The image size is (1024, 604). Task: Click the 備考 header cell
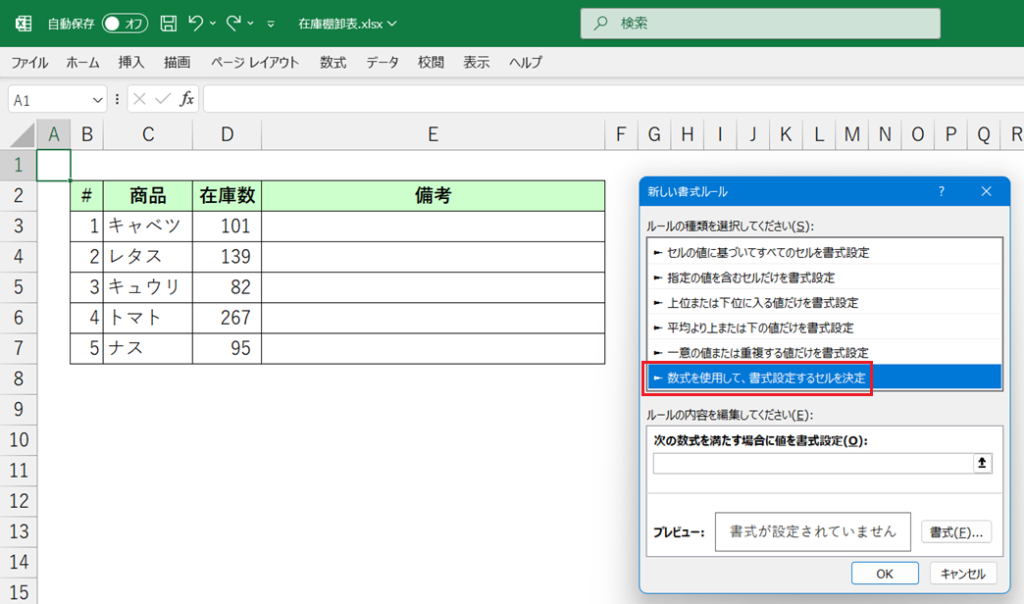point(433,195)
